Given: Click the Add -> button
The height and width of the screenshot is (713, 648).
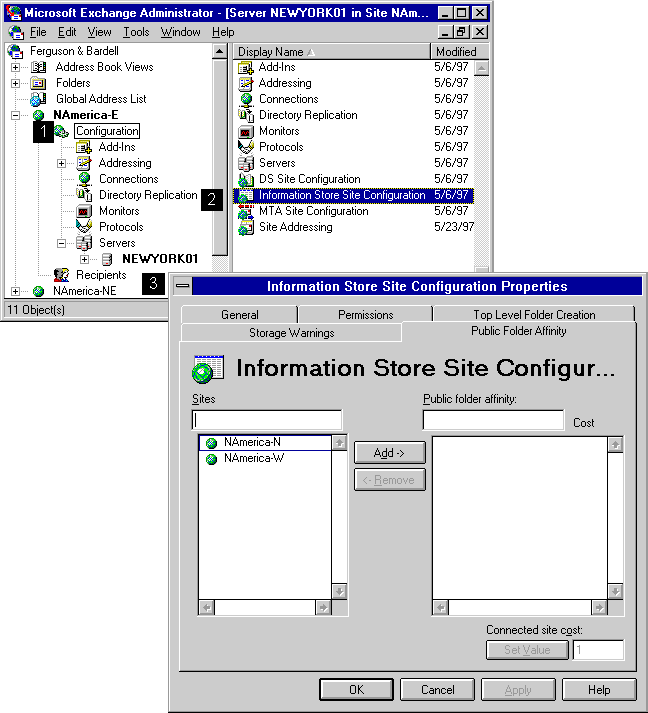Looking at the screenshot, I should (x=390, y=453).
